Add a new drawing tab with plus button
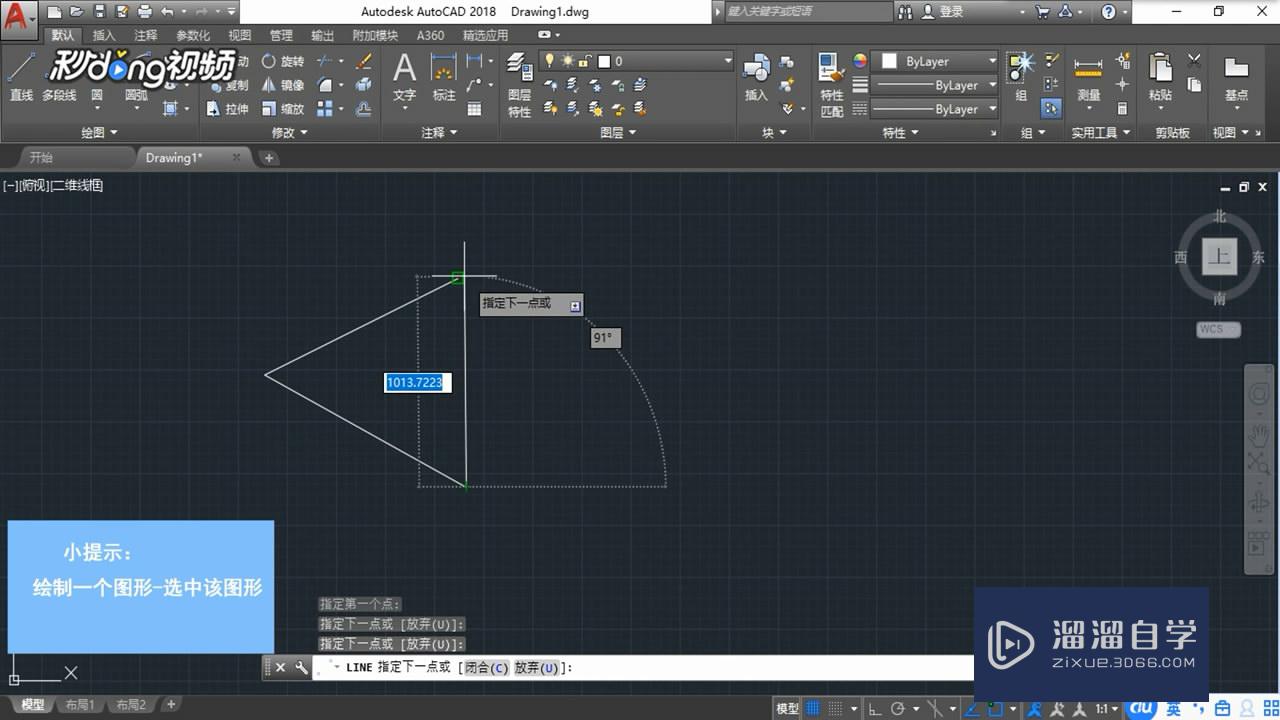The width and height of the screenshot is (1280, 720). (269, 158)
